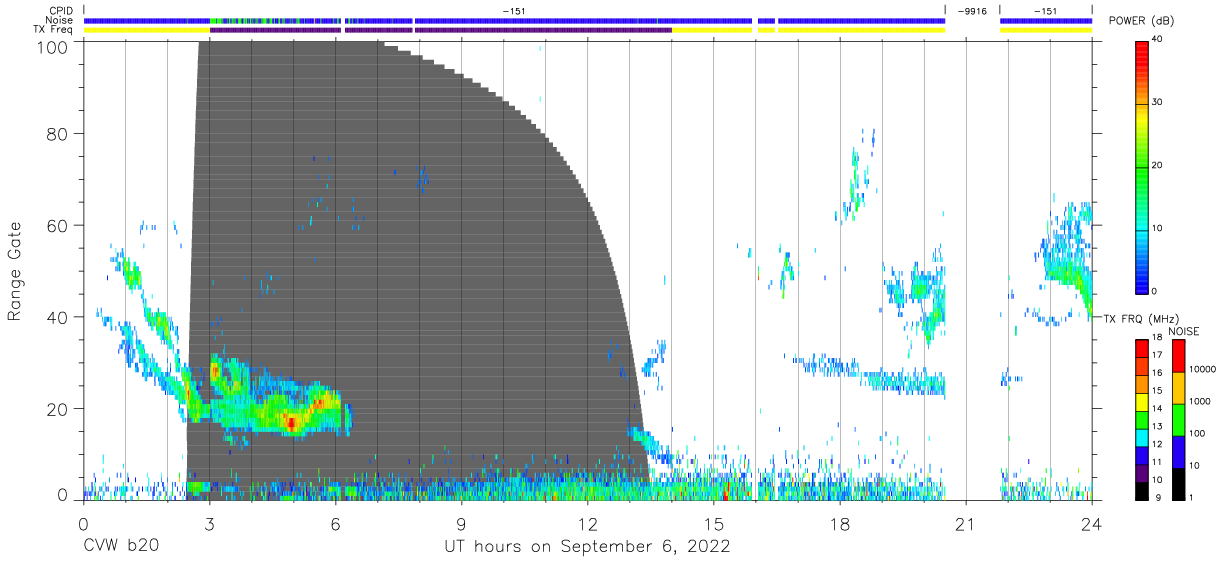Screen dimensions: 1228x567
Task: Click the NOISE scale value 1
Action: pyautogui.click(x=1190, y=497)
